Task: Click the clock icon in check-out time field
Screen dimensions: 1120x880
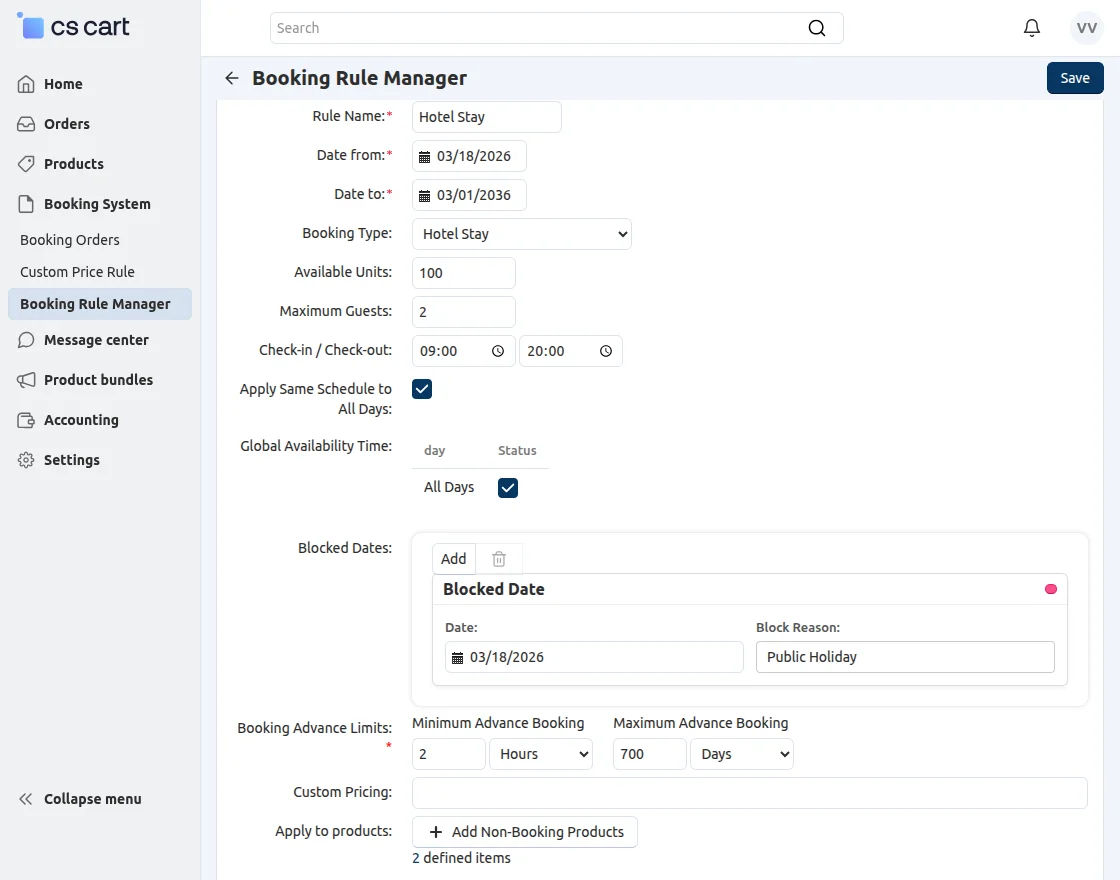Action: (x=606, y=351)
